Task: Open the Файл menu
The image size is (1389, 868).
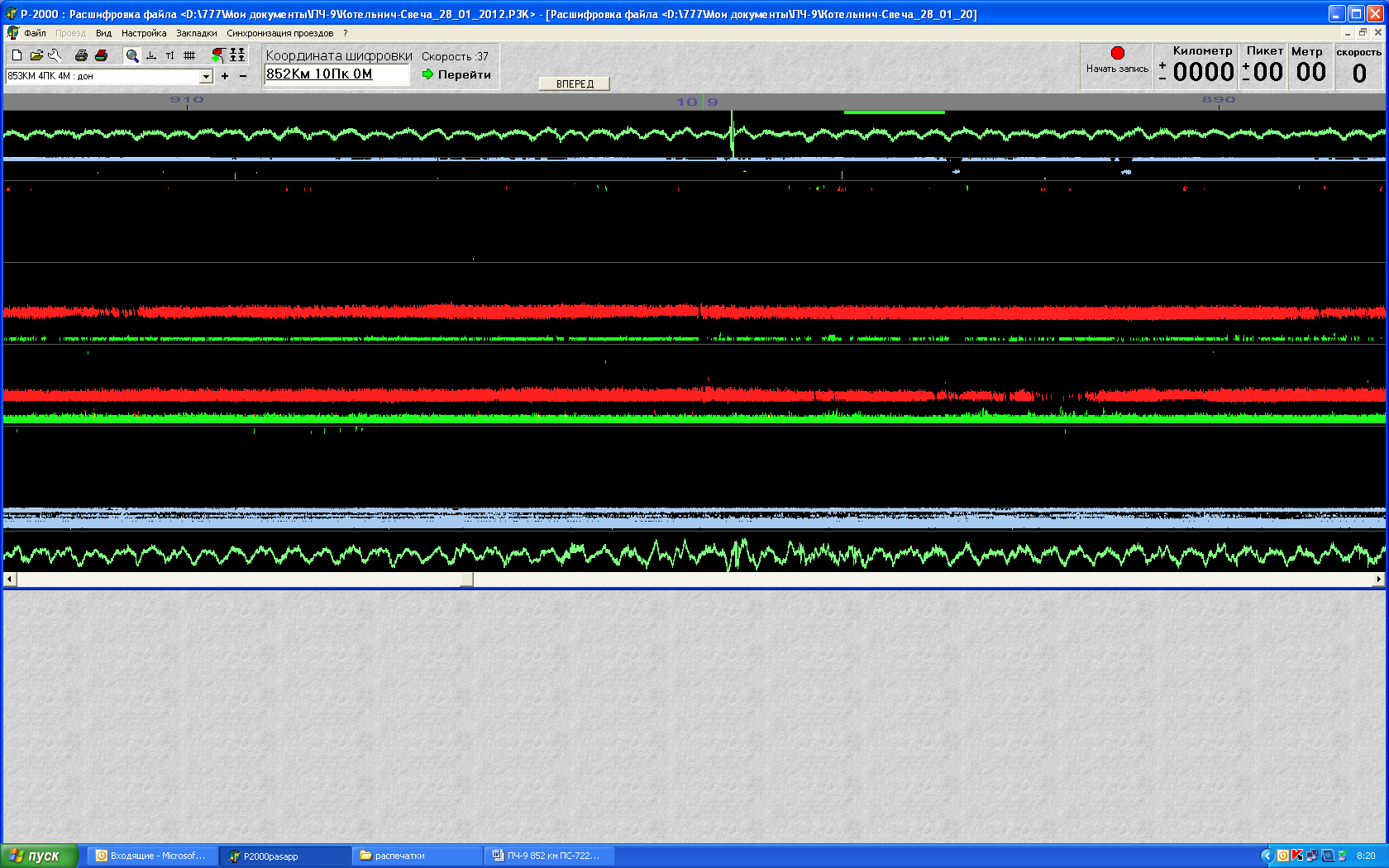Action: click(x=35, y=33)
